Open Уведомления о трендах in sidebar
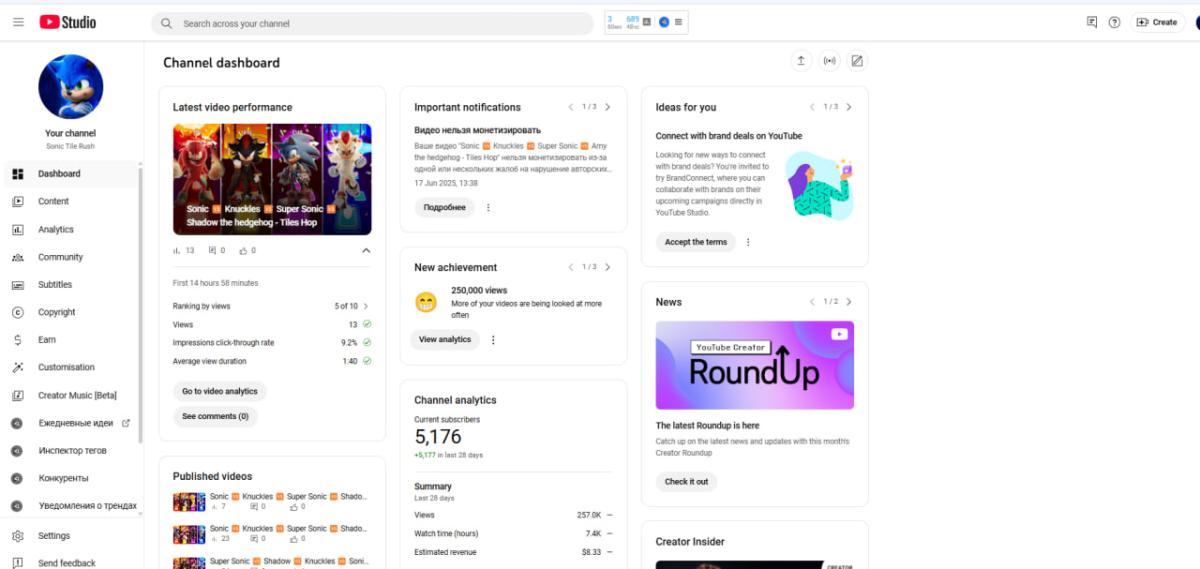This screenshot has width=1200, height=569. click(x=71, y=506)
